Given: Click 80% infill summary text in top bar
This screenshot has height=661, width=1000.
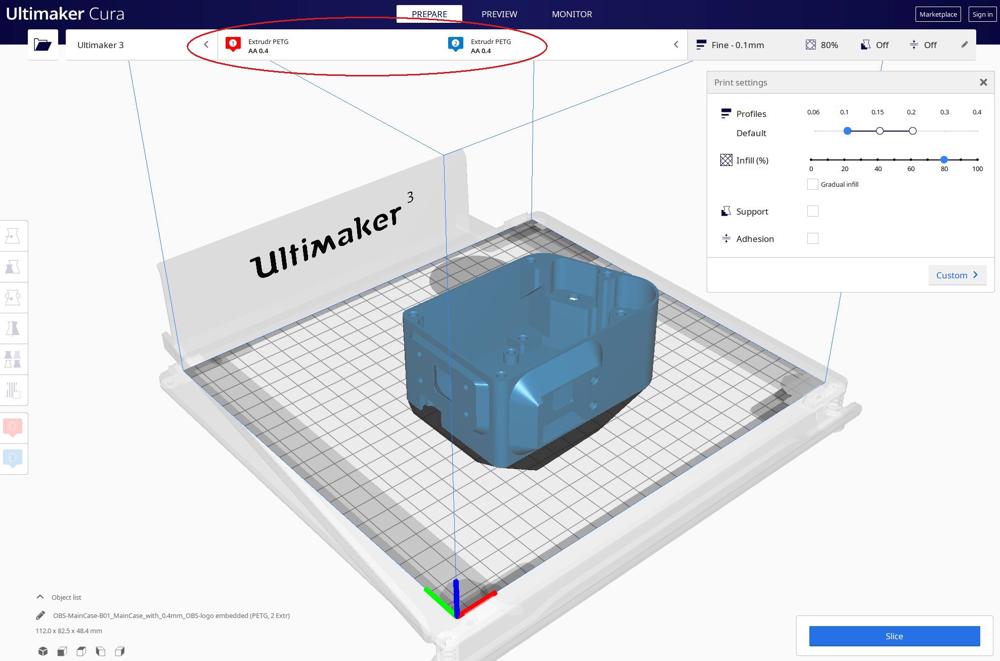Looking at the screenshot, I should (829, 45).
